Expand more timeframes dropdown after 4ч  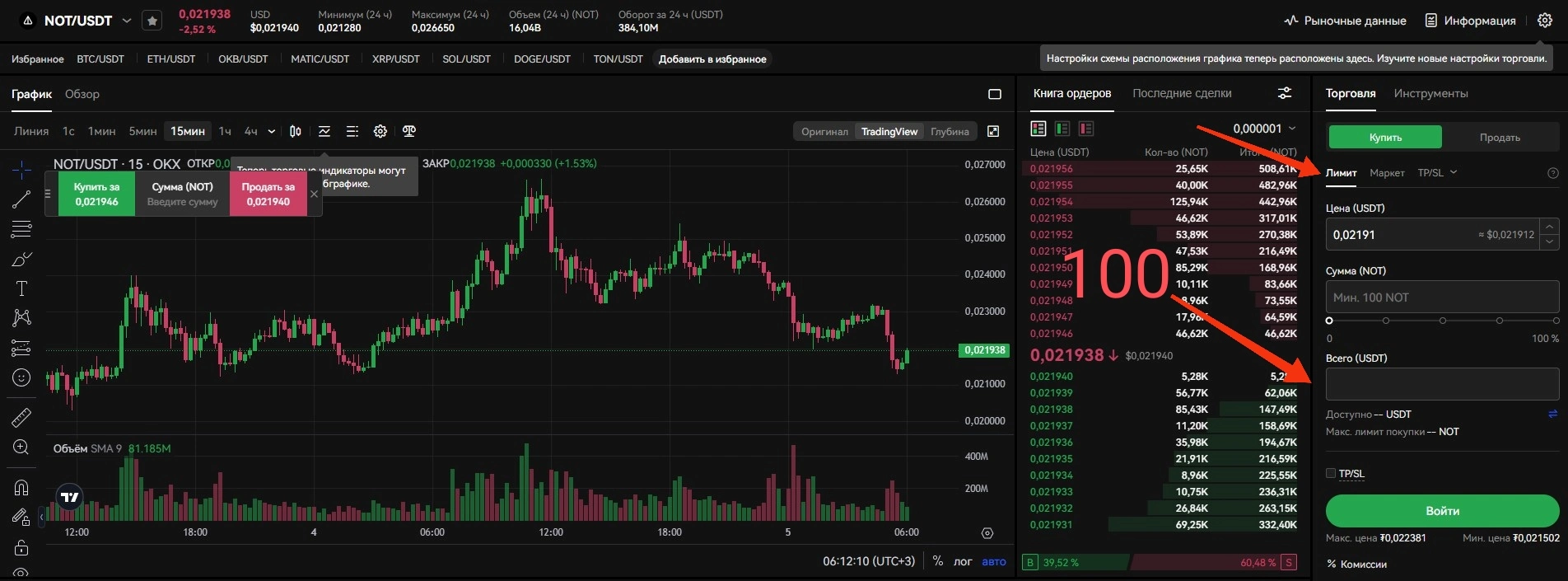272,131
